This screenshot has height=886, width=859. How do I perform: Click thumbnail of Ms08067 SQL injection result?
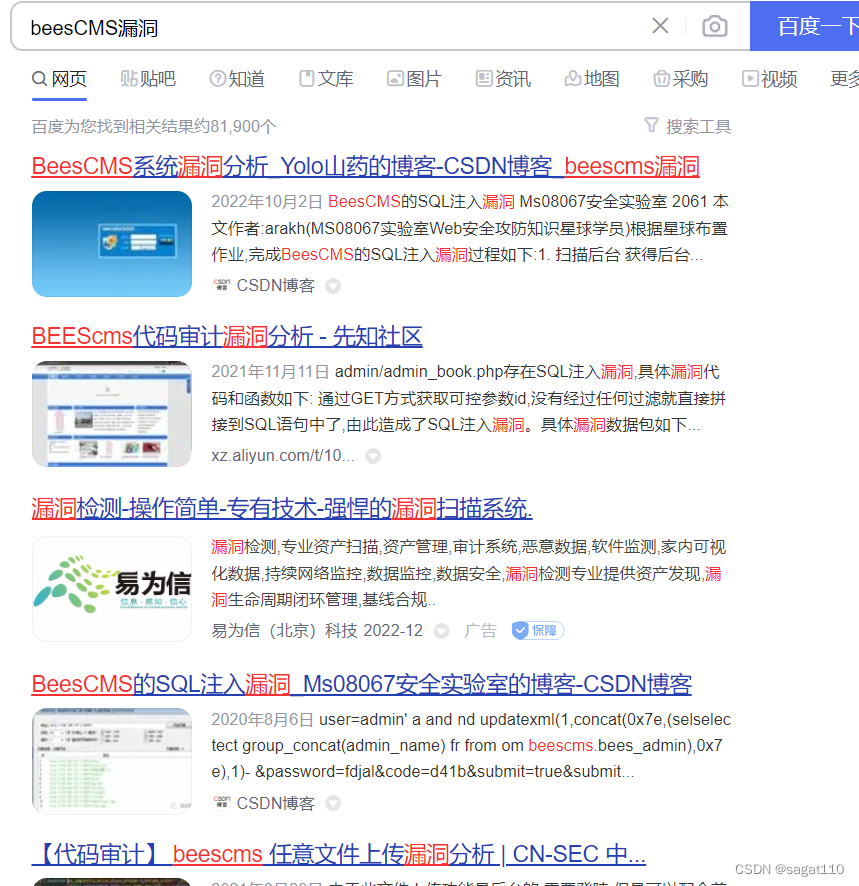112,761
